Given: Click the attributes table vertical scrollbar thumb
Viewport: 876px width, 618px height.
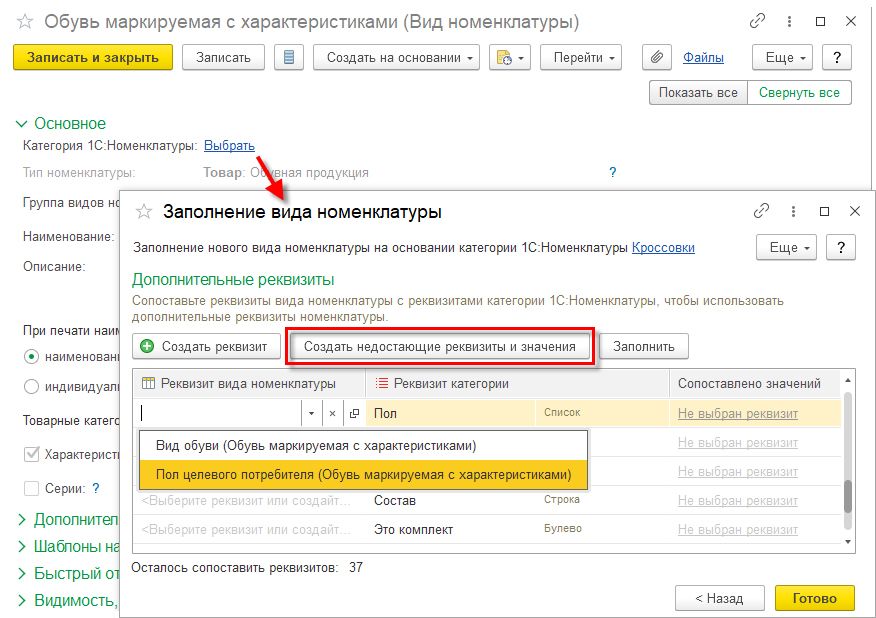Looking at the screenshot, I should point(848,496).
